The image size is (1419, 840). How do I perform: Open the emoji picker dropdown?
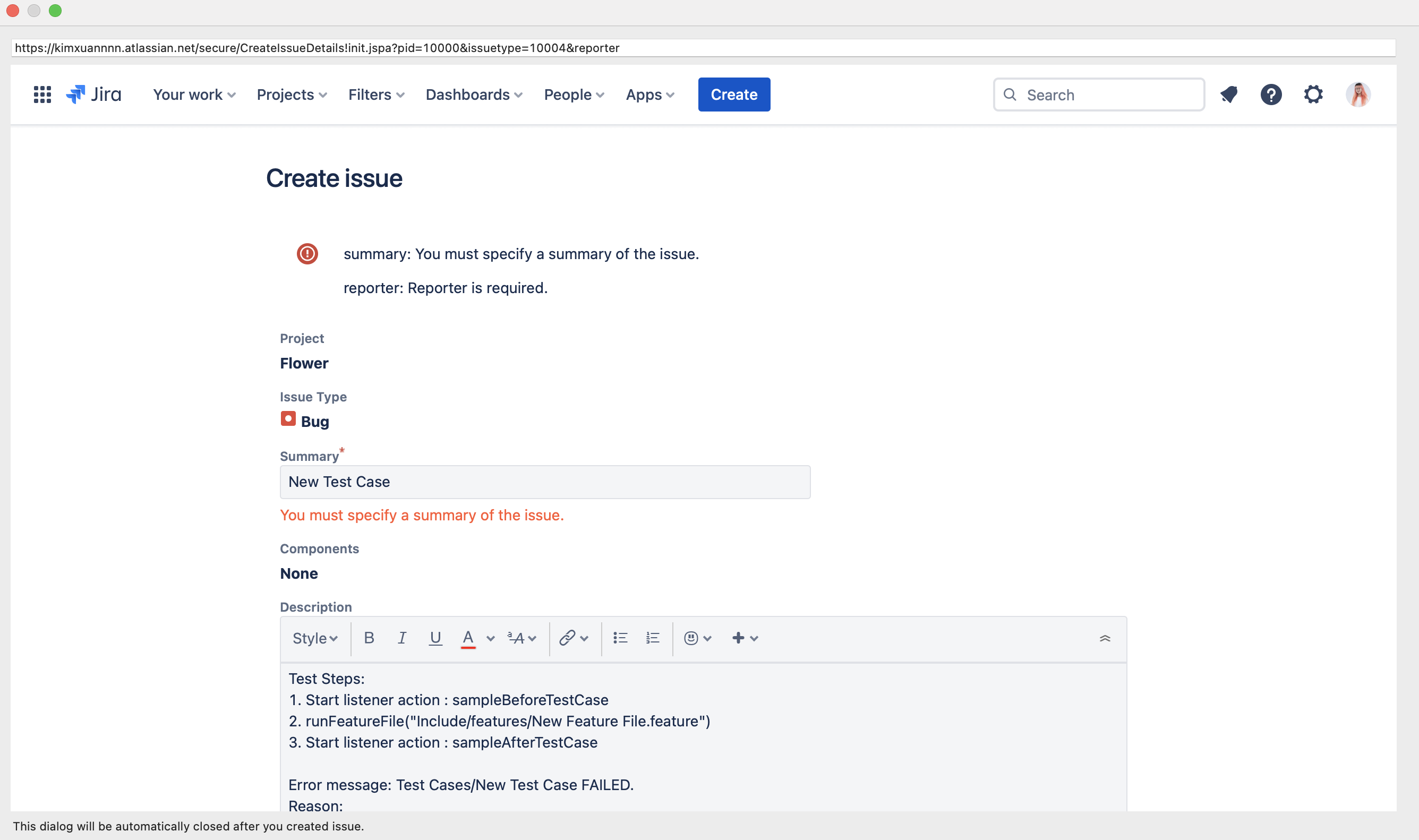click(697, 638)
